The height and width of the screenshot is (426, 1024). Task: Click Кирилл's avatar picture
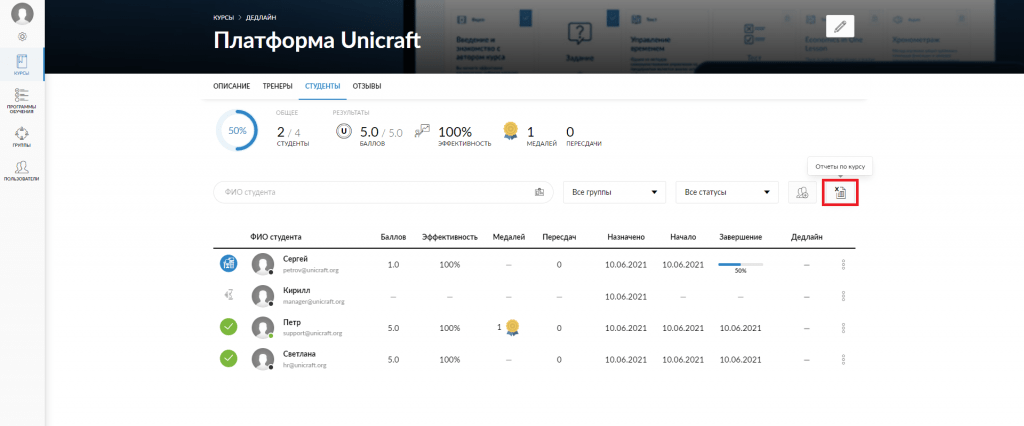(x=263, y=296)
